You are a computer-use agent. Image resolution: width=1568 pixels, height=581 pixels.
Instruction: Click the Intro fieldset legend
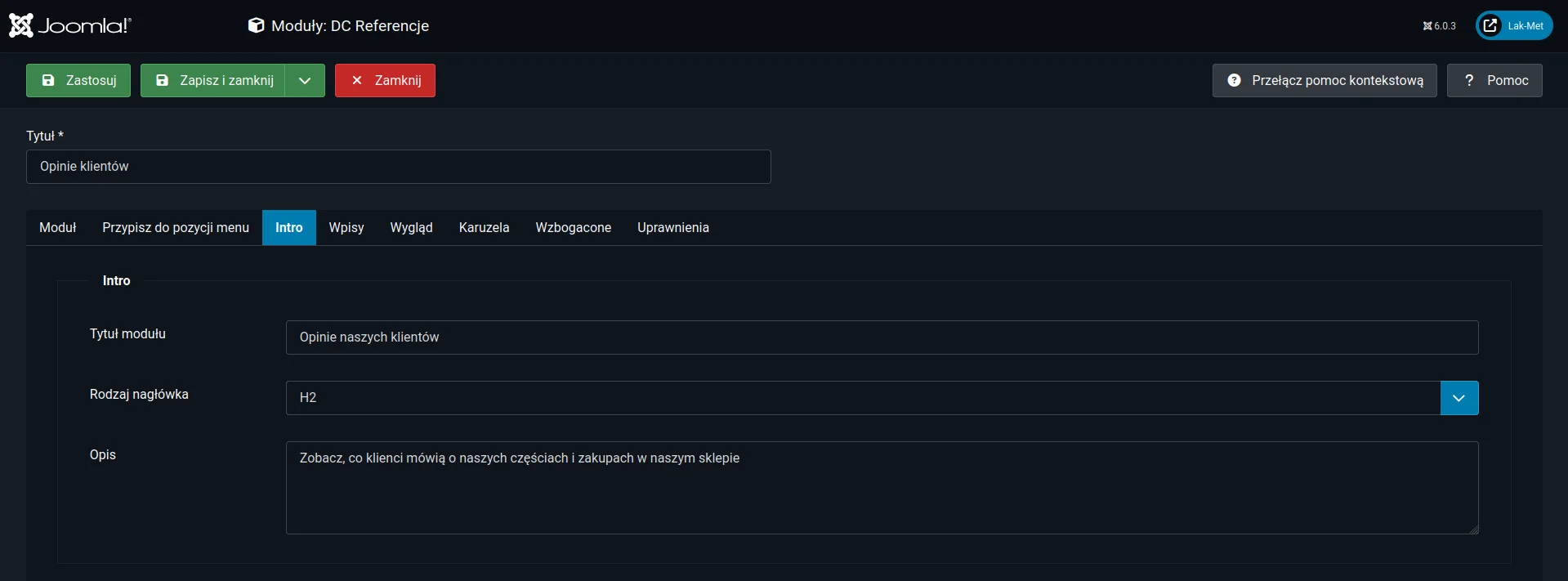coord(117,280)
